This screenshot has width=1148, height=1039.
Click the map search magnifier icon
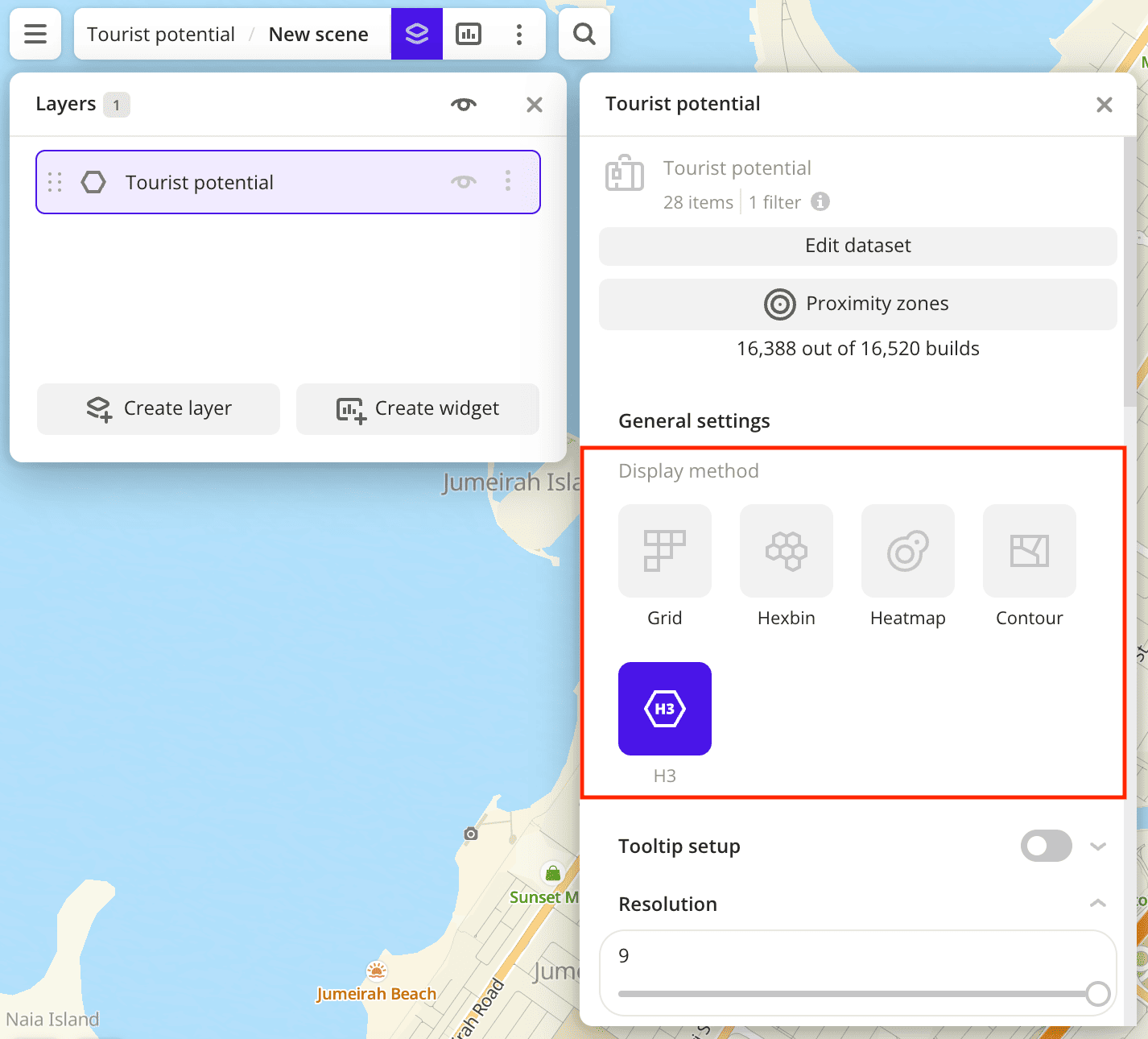tap(584, 34)
